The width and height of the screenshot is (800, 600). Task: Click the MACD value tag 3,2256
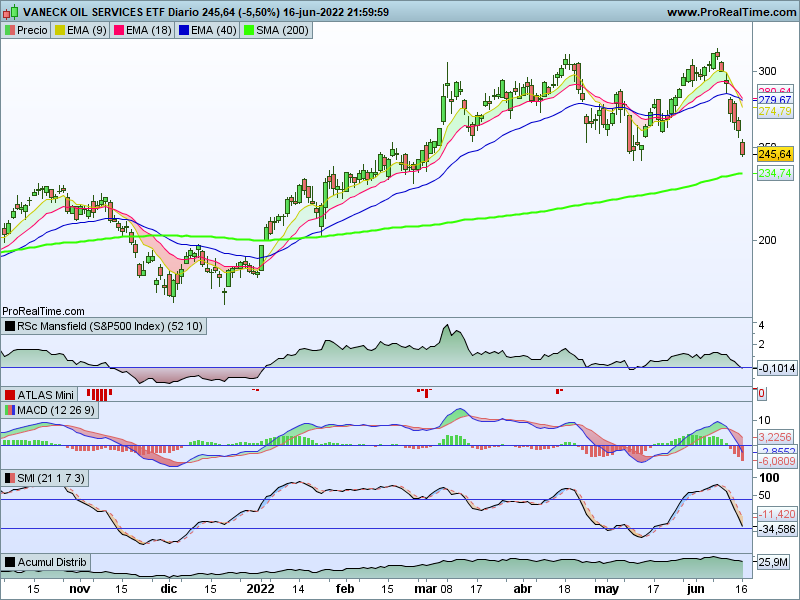pyautogui.click(x=775, y=437)
